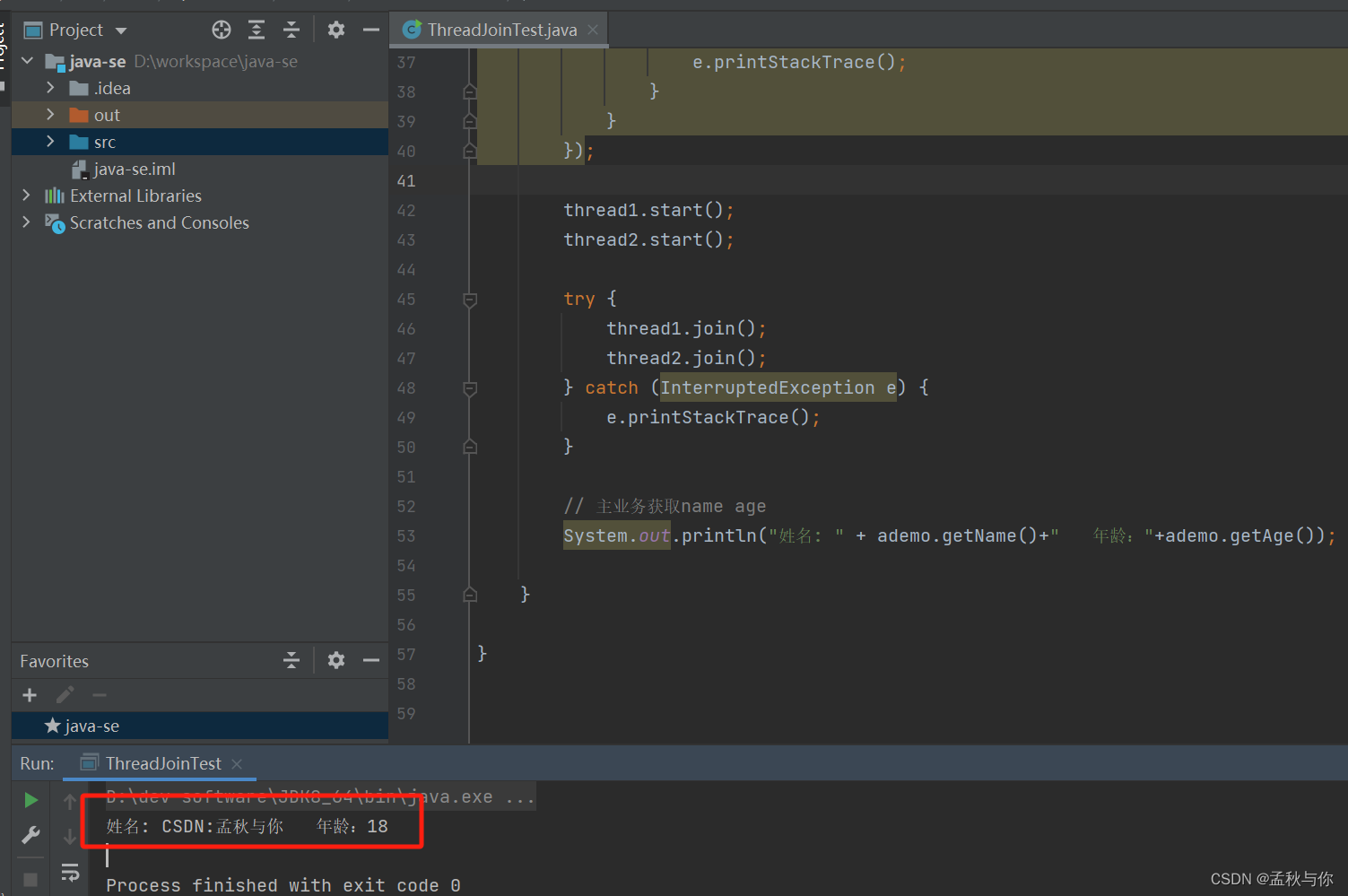
Task: Click the Favorites panel title
Action: tap(55, 661)
